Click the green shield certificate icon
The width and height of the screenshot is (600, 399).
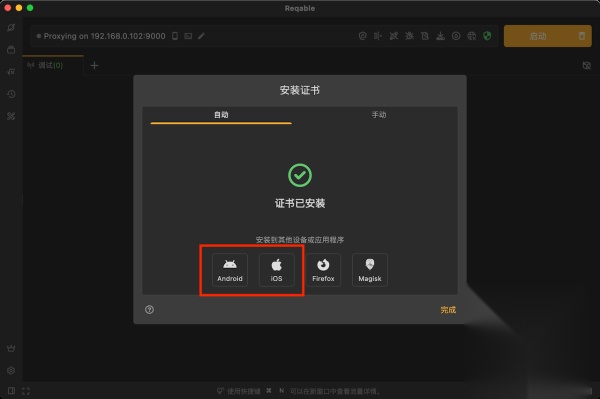[487, 36]
